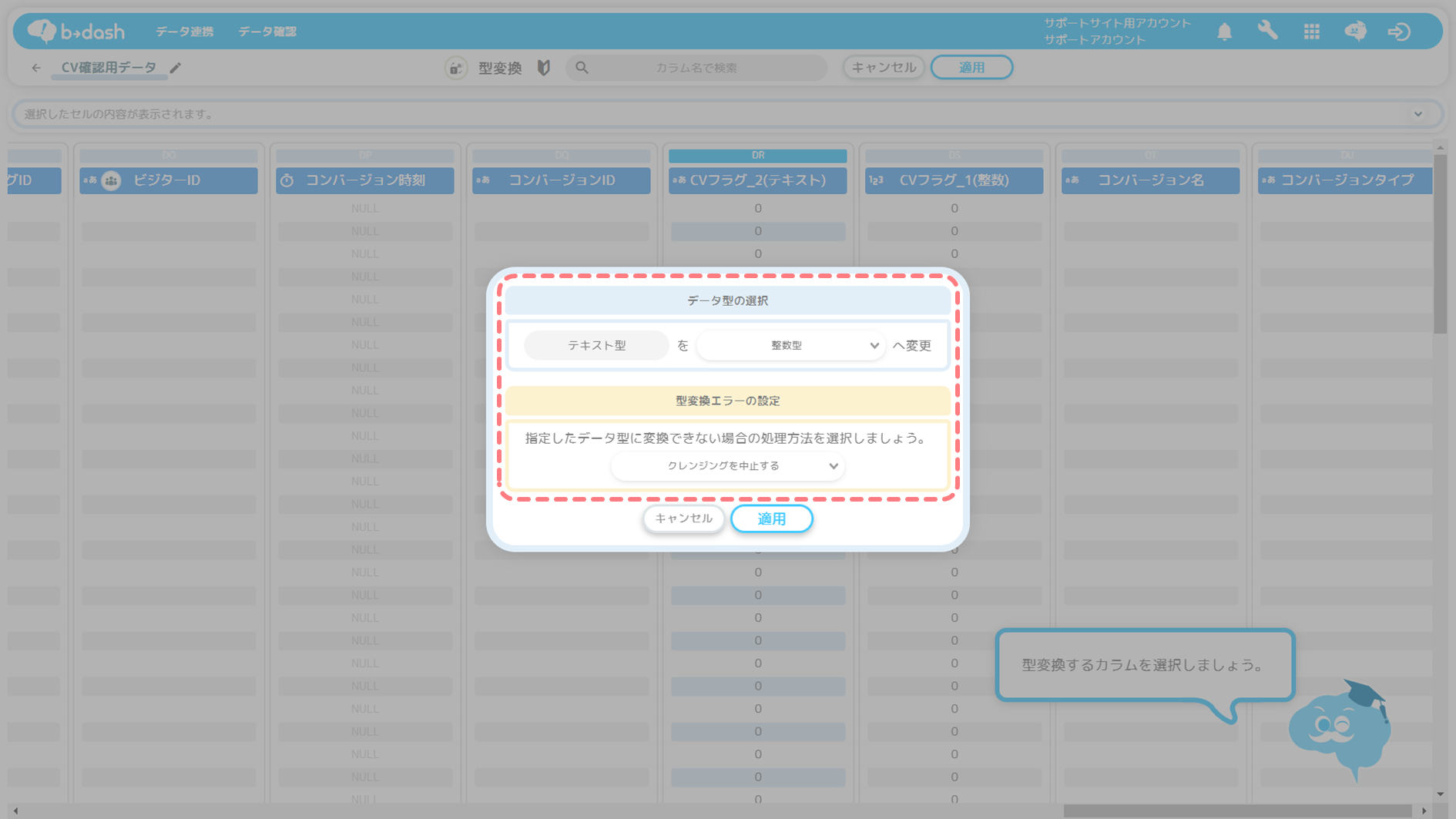Click the beginner guide mark icon
The image size is (1456, 819).
(544, 68)
